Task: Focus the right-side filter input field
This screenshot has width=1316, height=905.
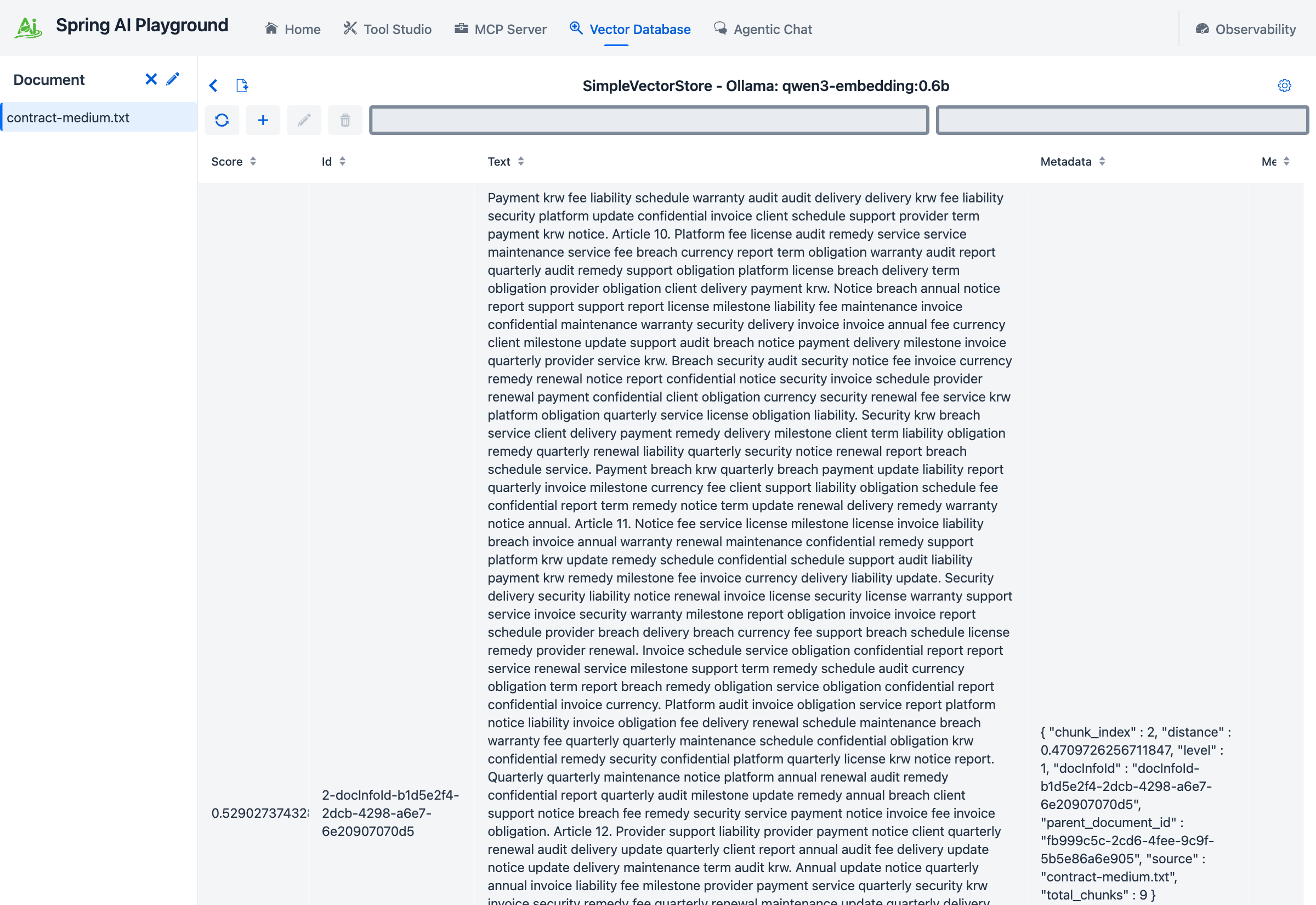Action: [x=1121, y=120]
